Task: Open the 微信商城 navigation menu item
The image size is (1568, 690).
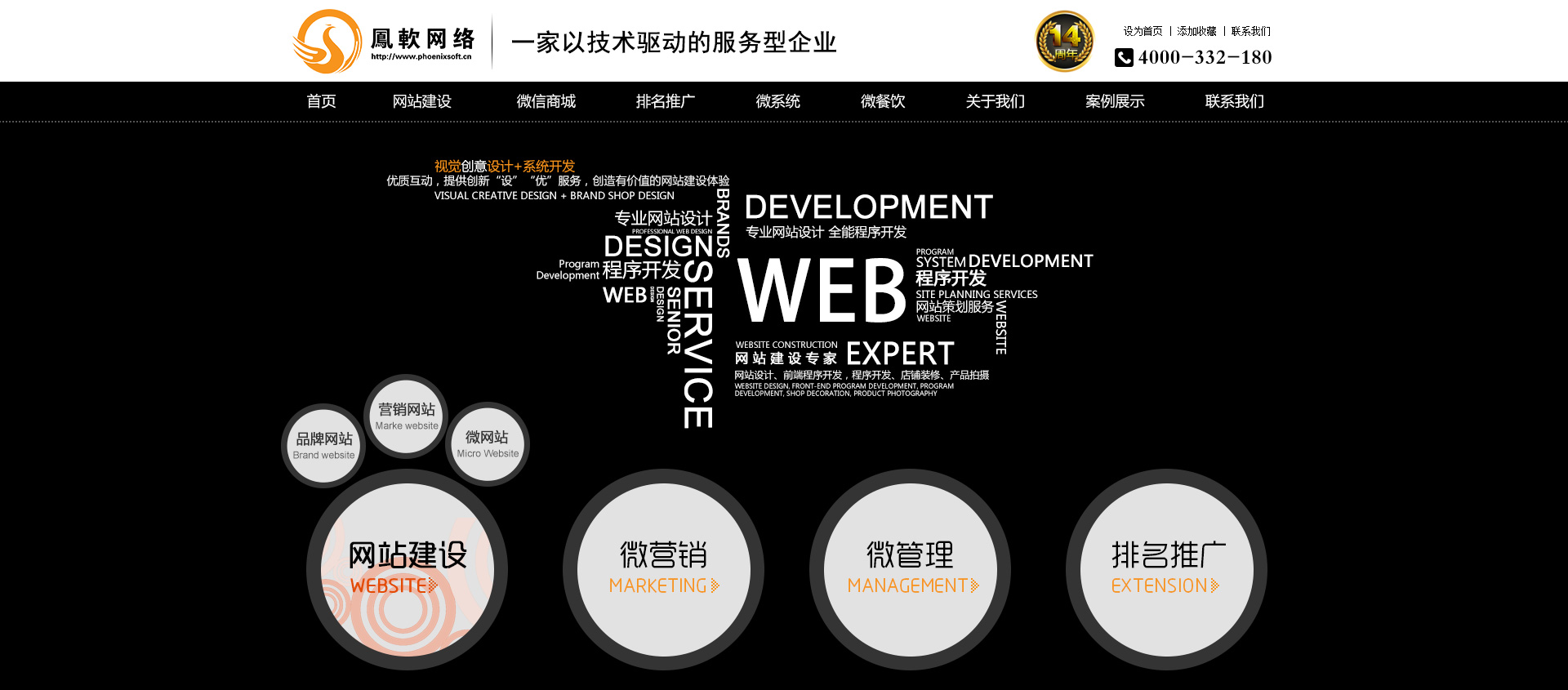Action: click(546, 101)
